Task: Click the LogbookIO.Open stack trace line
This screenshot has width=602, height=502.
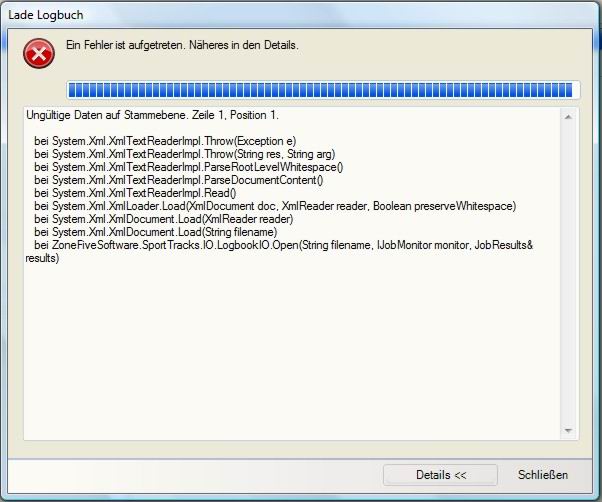Action: (283, 245)
